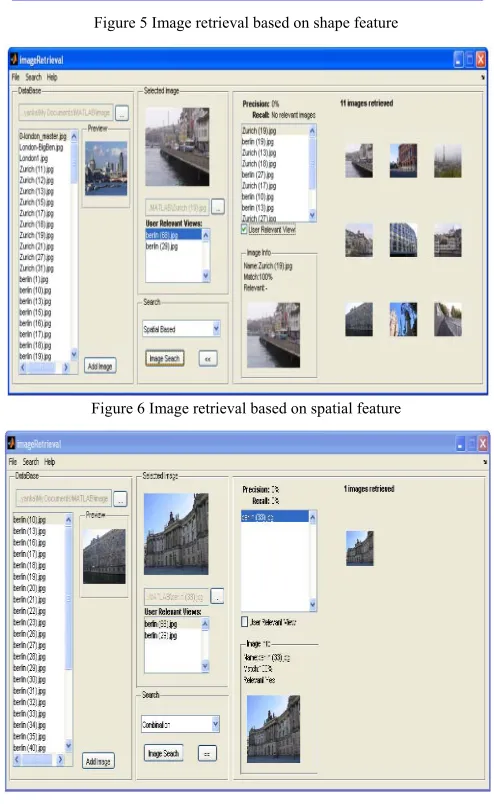Select berlin (30).jpg in lower database list

(30, 679)
